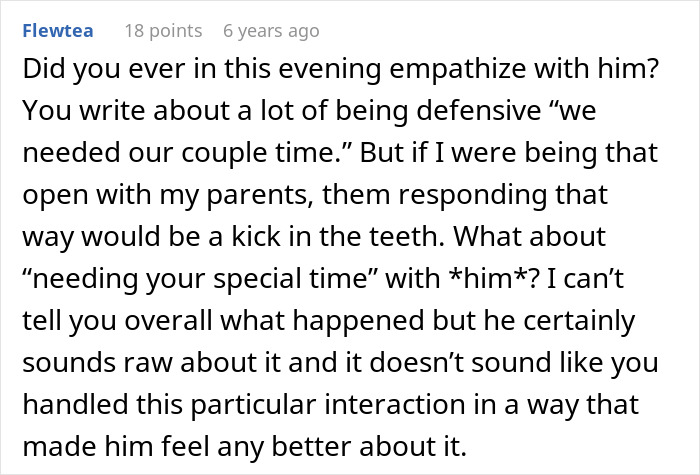Viewport: 700px width, 475px height.
Task: Click the 6 years ago timestamp
Action: [271, 31]
